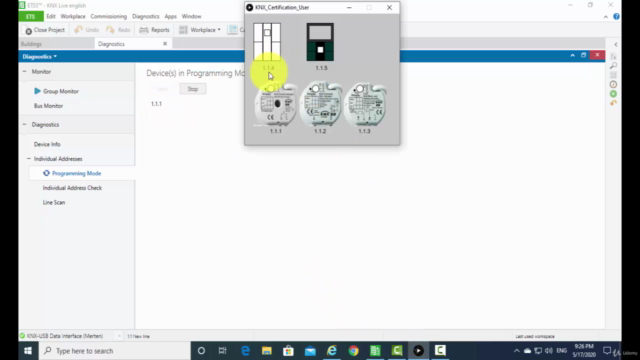This screenshot has width=640, height=360.
Task: Click the 1.1 New line status entry
Action: pos(138,336)
